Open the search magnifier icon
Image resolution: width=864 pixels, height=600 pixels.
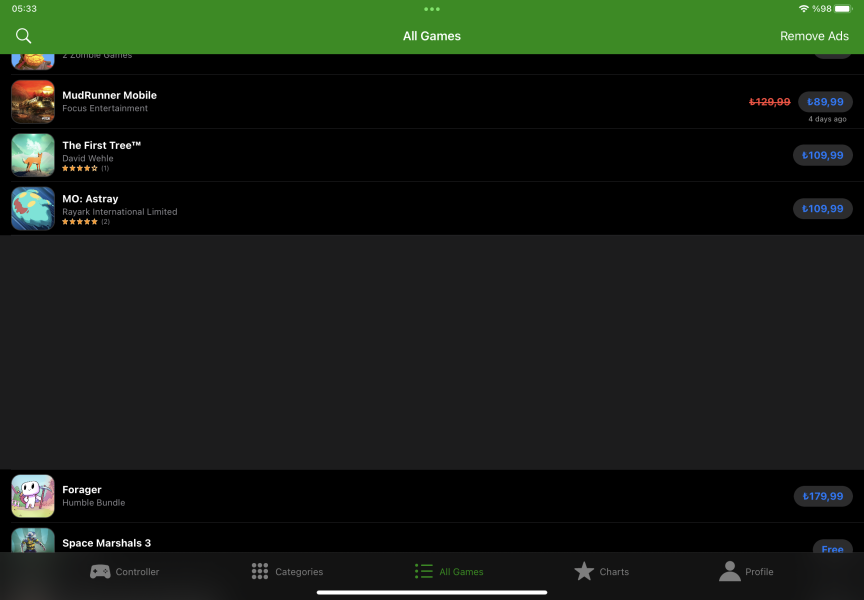tap(23, 36)
